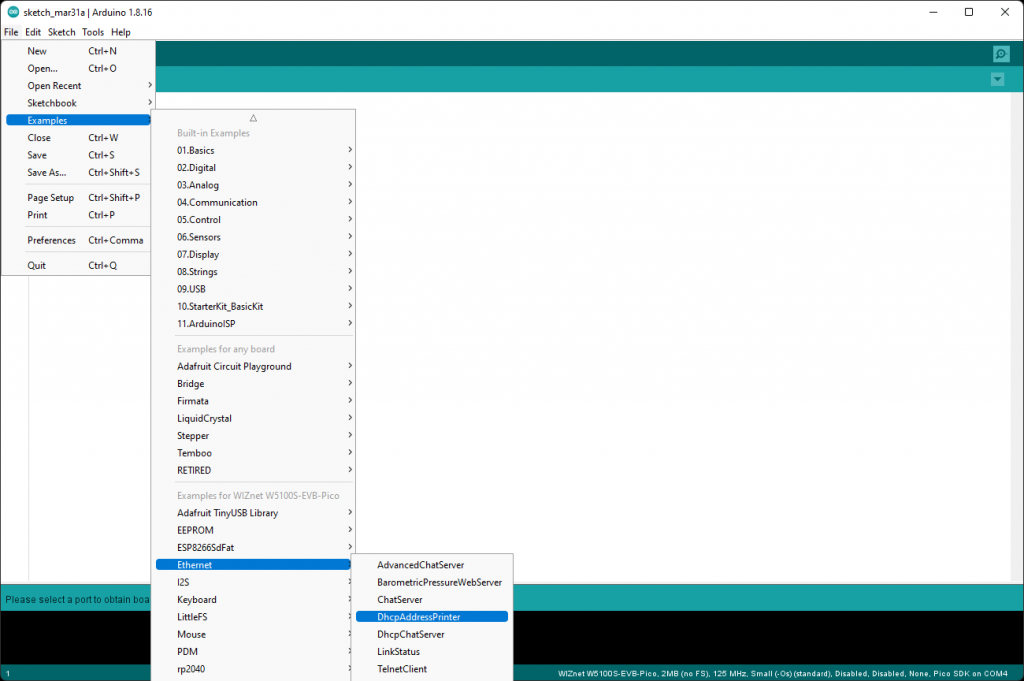Choose Save As... entry
1024x681 pixels.
[x=78, y=172]
